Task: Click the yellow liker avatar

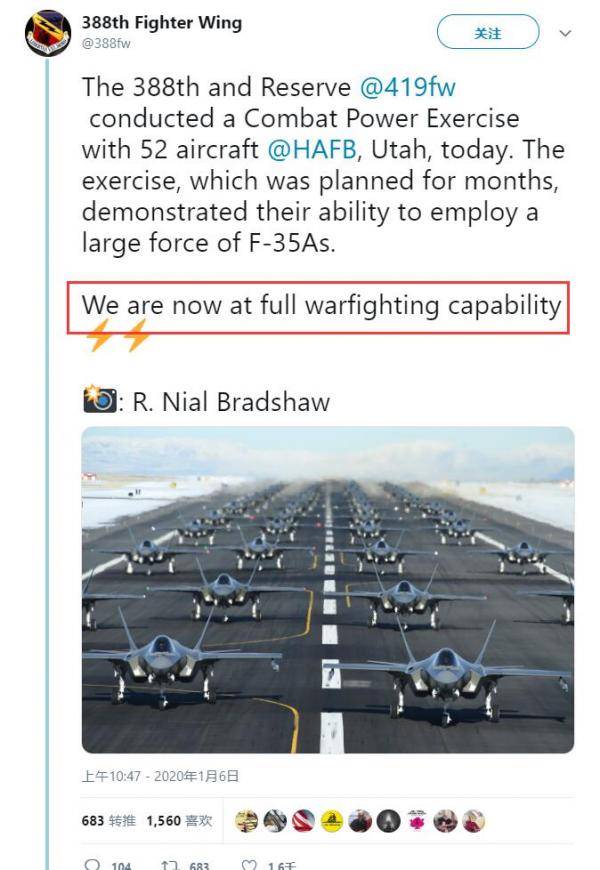Action: (x=331, y=821)
